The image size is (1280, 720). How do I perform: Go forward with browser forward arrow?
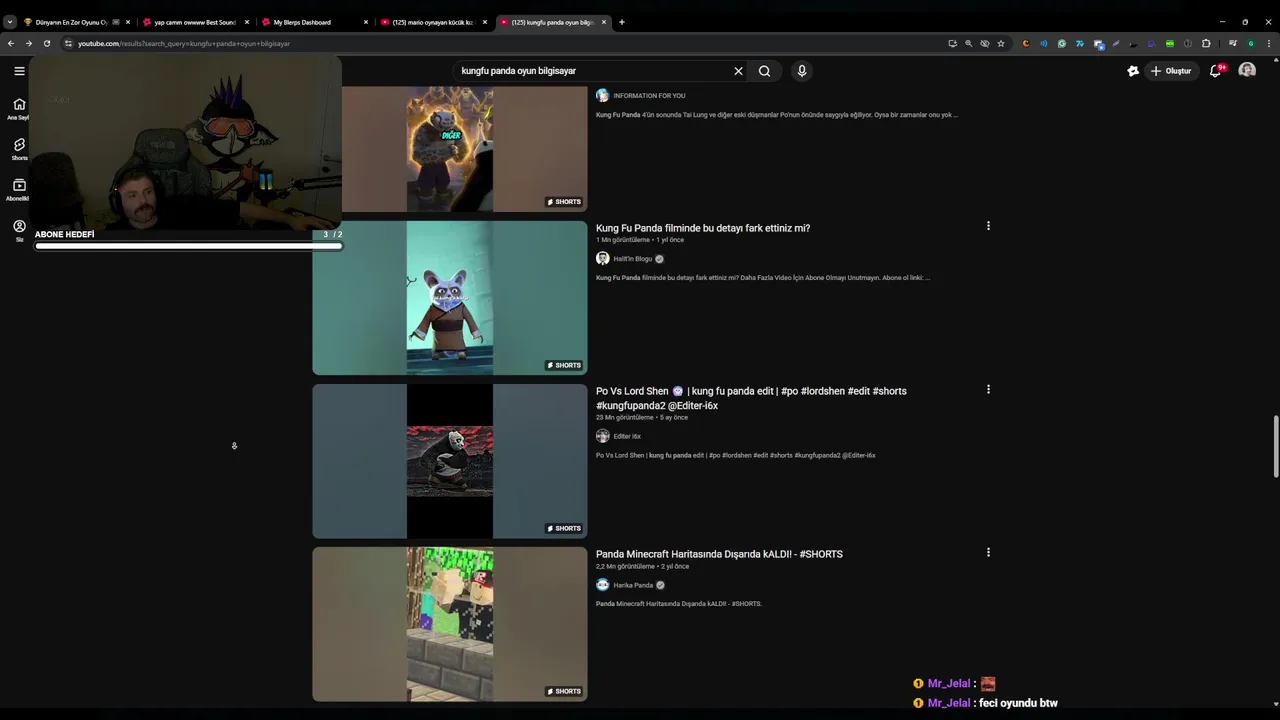click(x=28, y=43)
